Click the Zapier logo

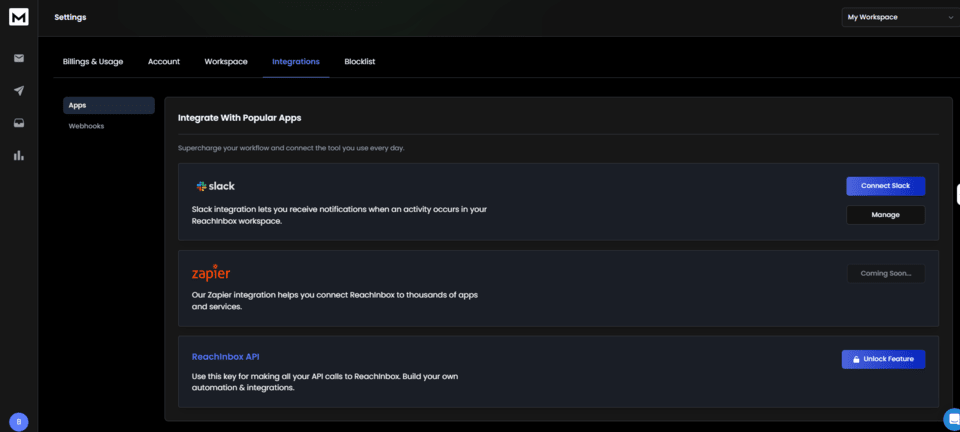211,272
